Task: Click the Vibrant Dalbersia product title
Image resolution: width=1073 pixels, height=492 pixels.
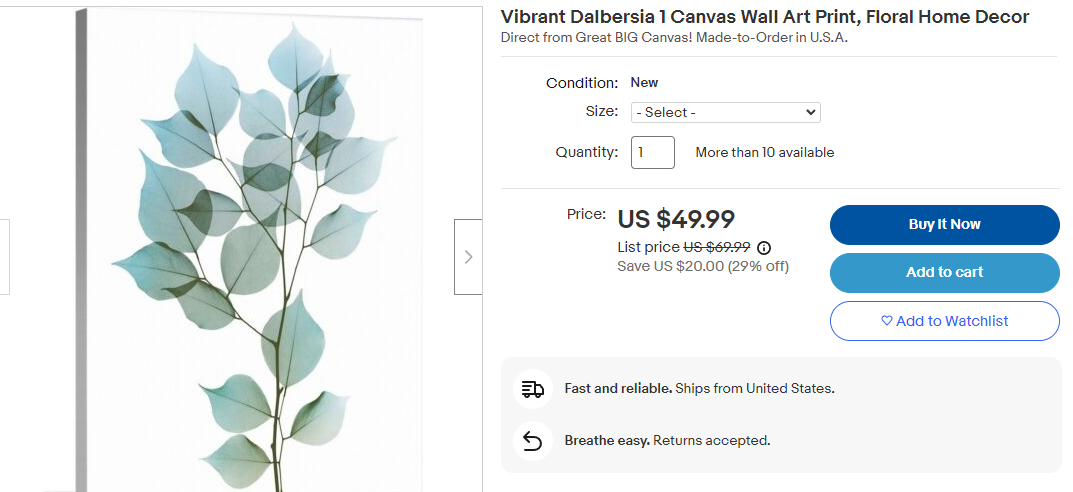Action: pyautogui.click(x=764, y=17)
